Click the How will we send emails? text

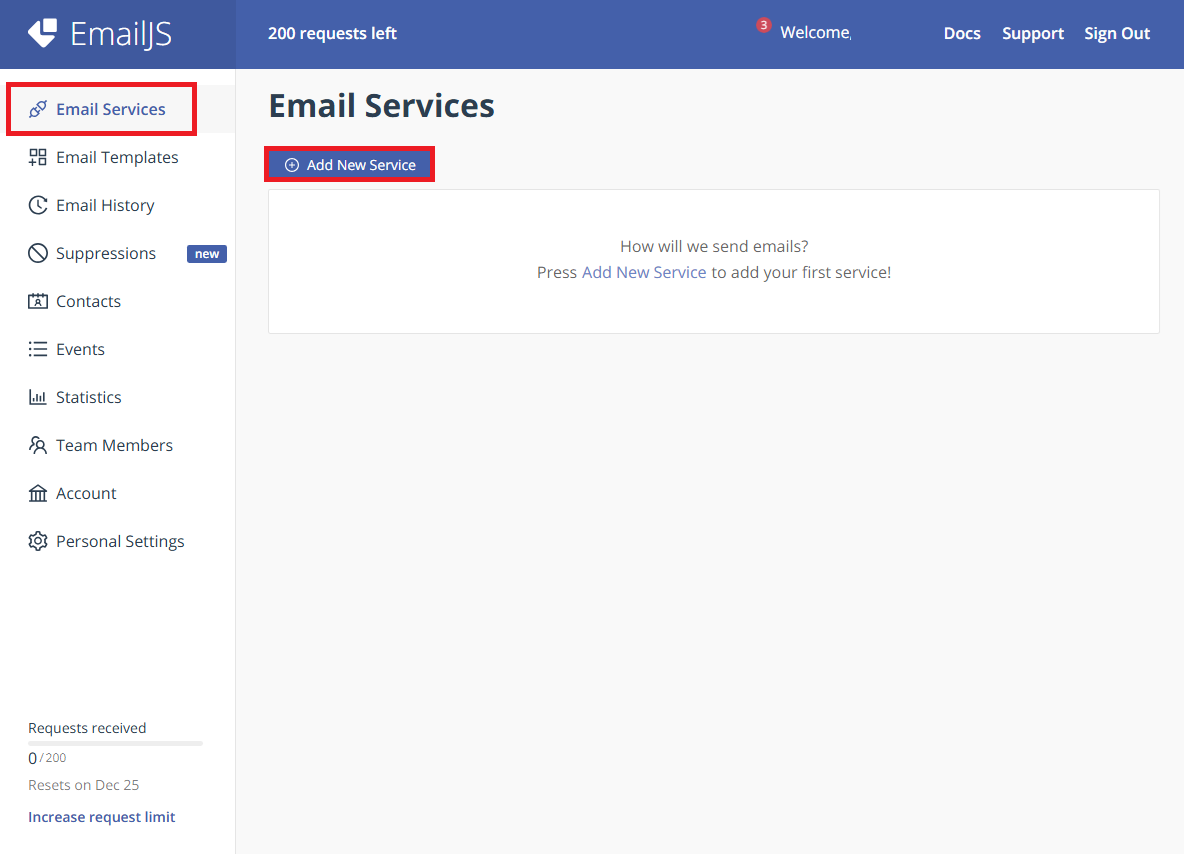pos(714,246)
